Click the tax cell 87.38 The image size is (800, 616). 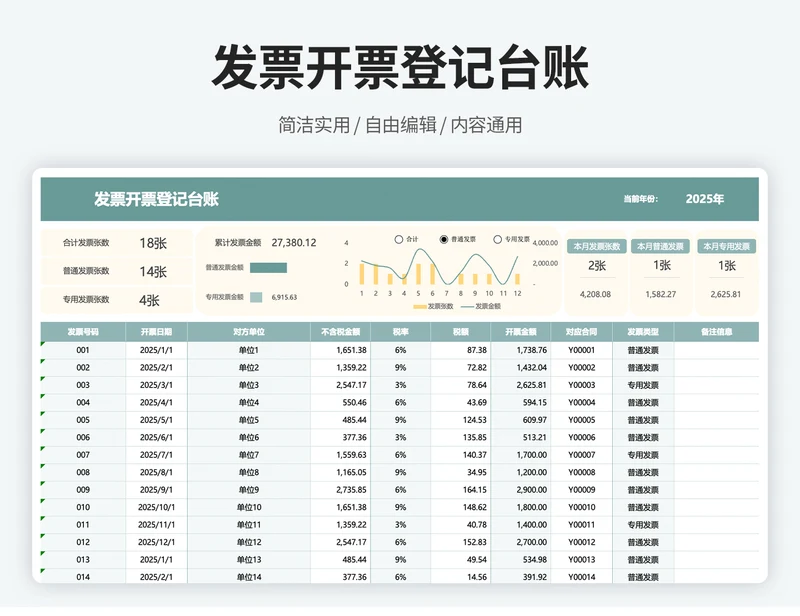point(461,350)
